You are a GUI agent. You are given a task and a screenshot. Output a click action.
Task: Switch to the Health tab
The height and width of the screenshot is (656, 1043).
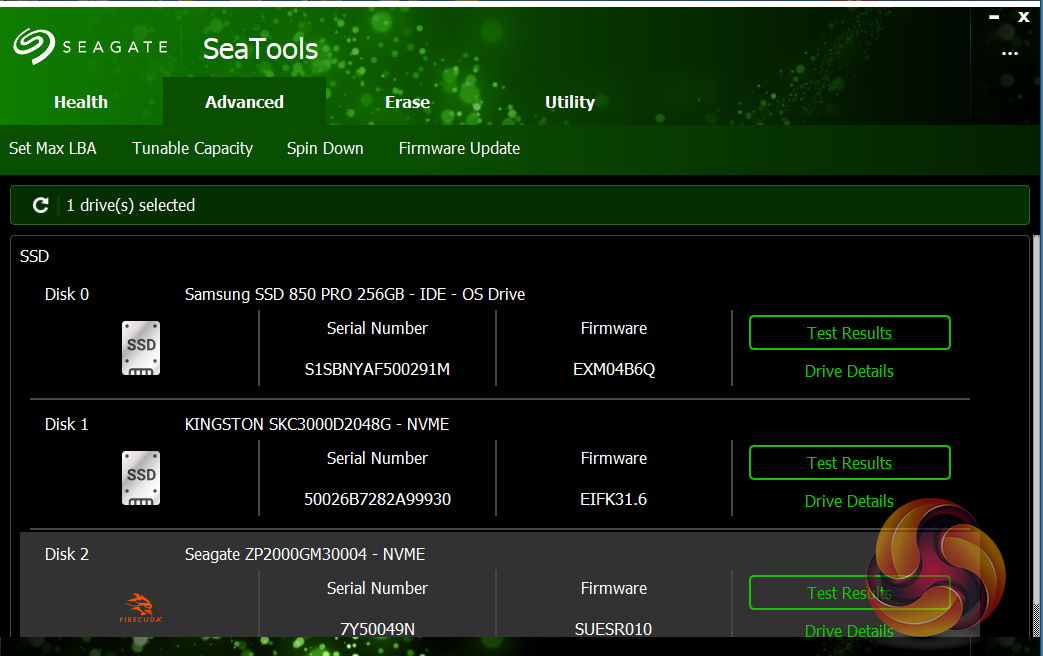pos(81,102)
